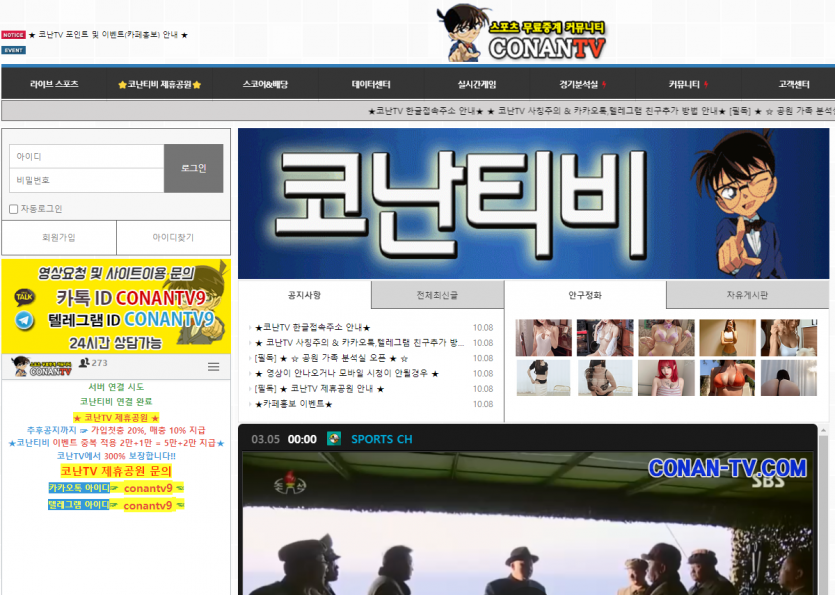Open the 데이터센터 menu item

click(371, 84)
